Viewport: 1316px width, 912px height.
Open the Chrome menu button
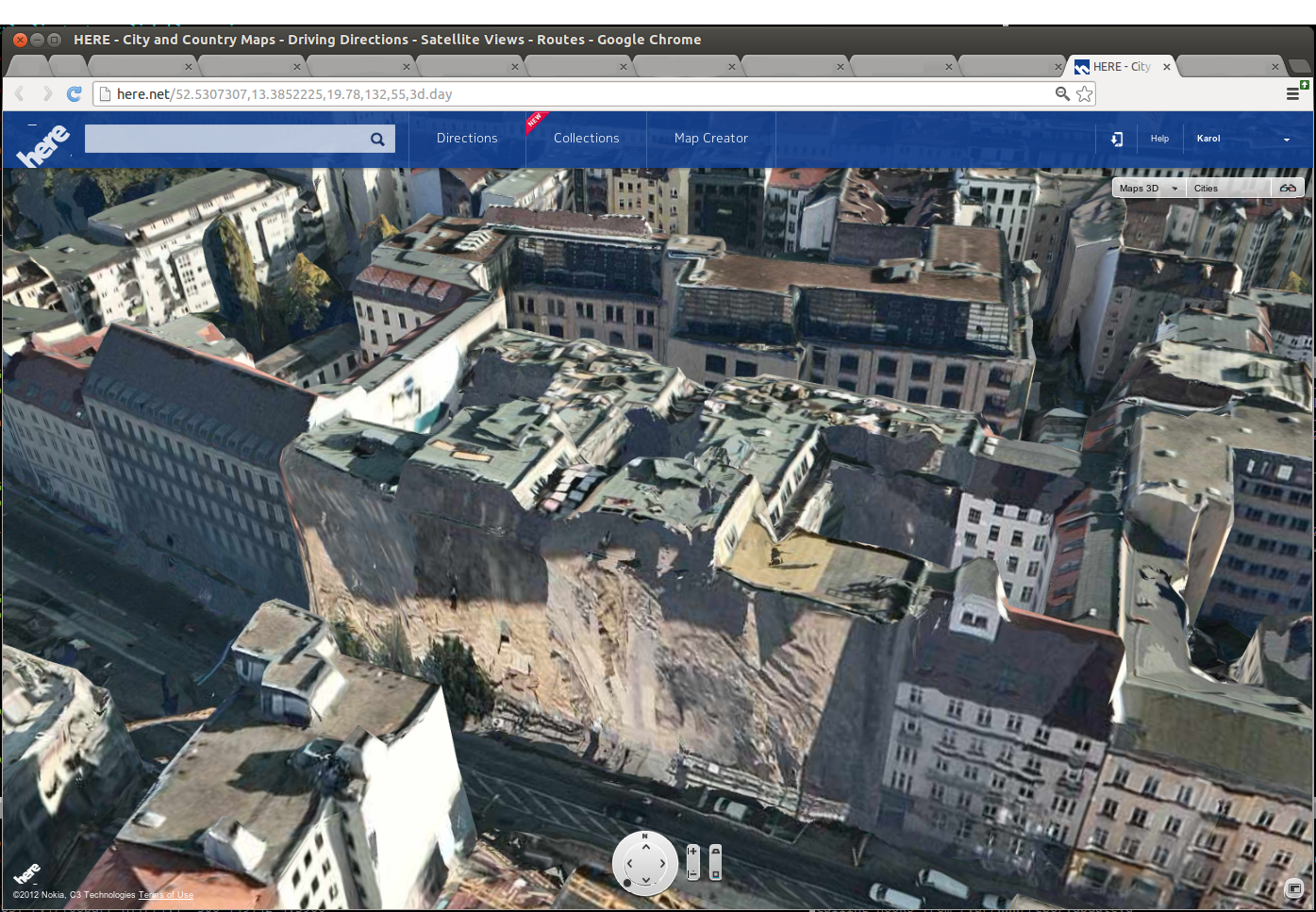[x=1292, y=93]
